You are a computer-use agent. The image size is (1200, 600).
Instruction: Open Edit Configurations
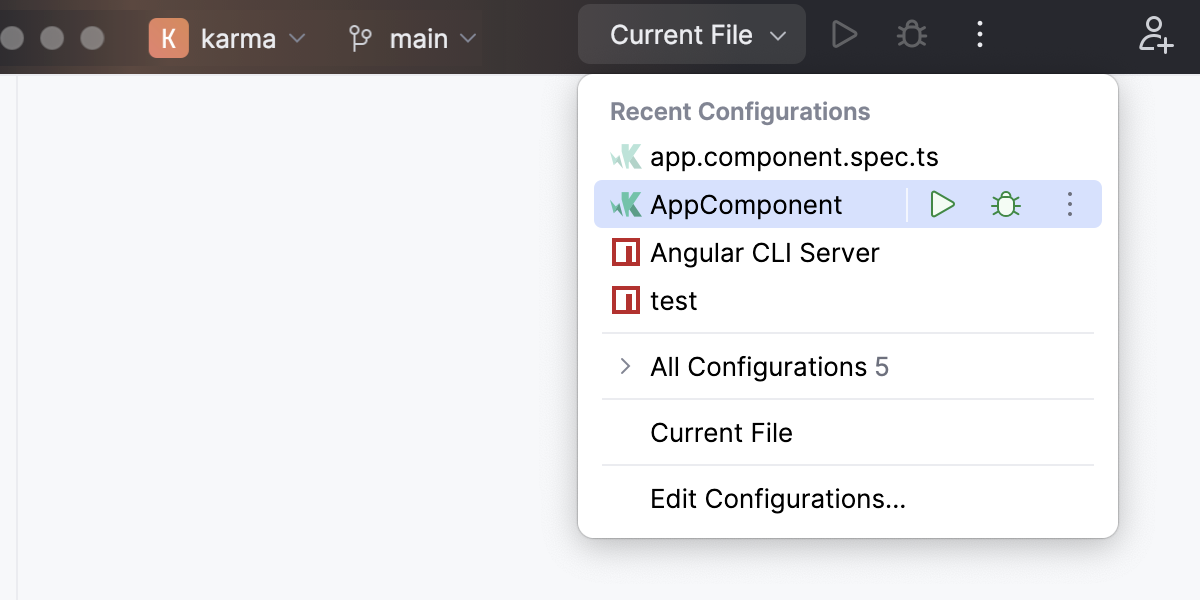pos(776,498)
